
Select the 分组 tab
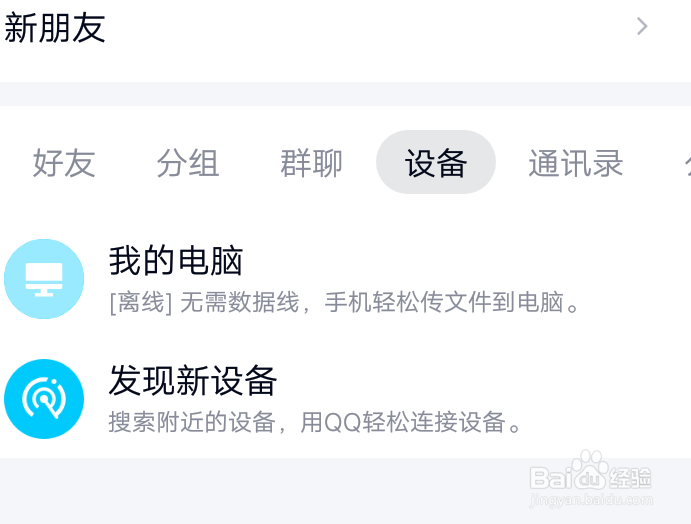point(188,163)
